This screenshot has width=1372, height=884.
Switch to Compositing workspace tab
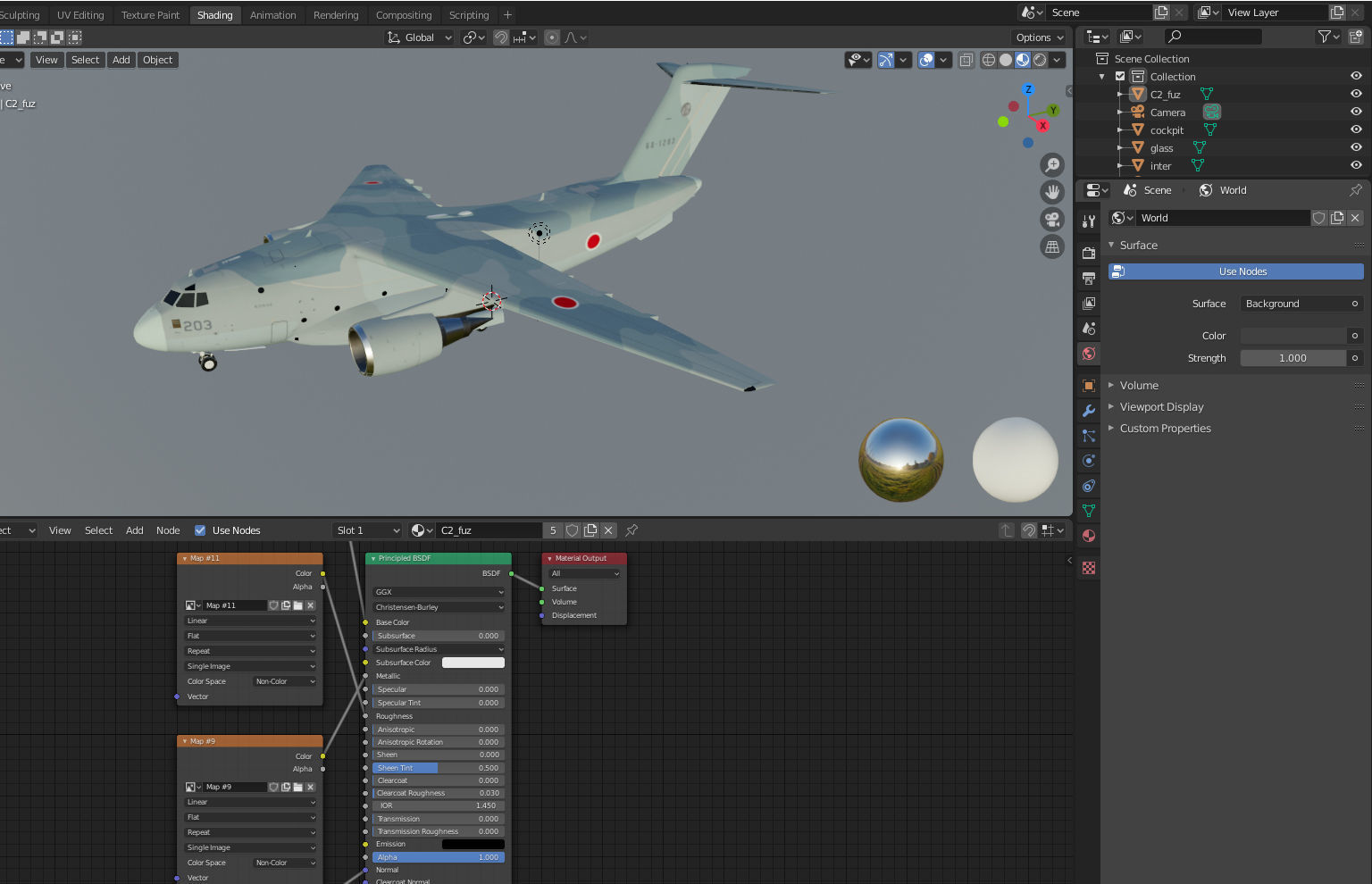point(404,15)
